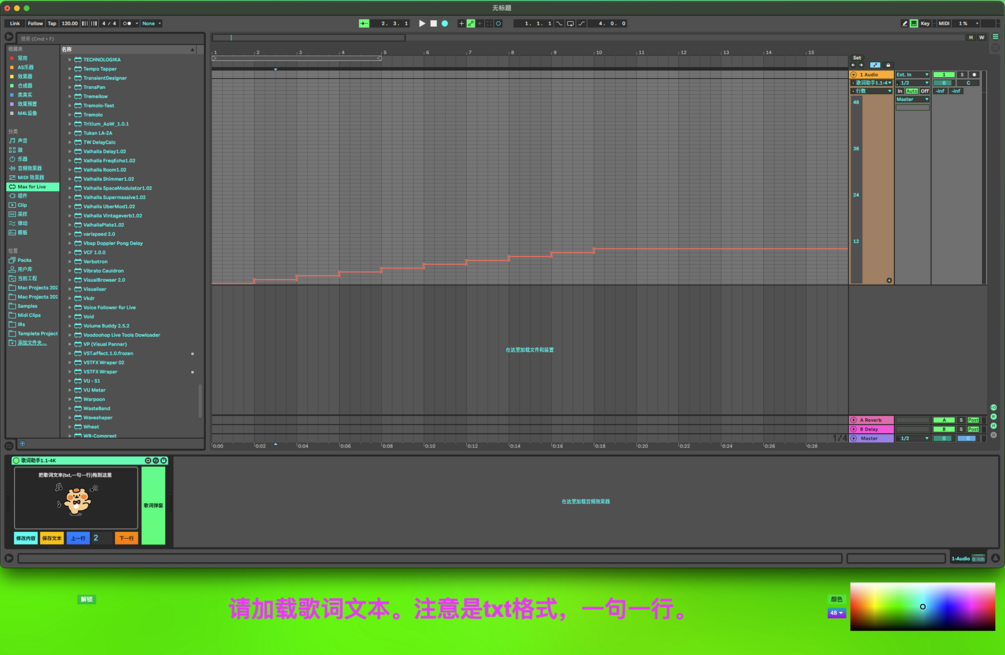
Task: Sort browser list by name column header
Action: click(x=128, y=49)
